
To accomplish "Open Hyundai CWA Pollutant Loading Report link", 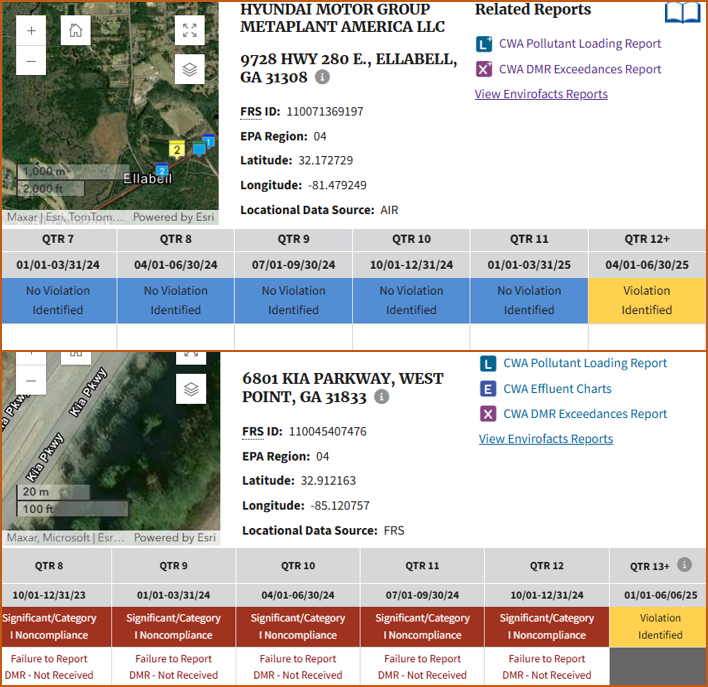I will pyautogui.click(x=580, y=44).
